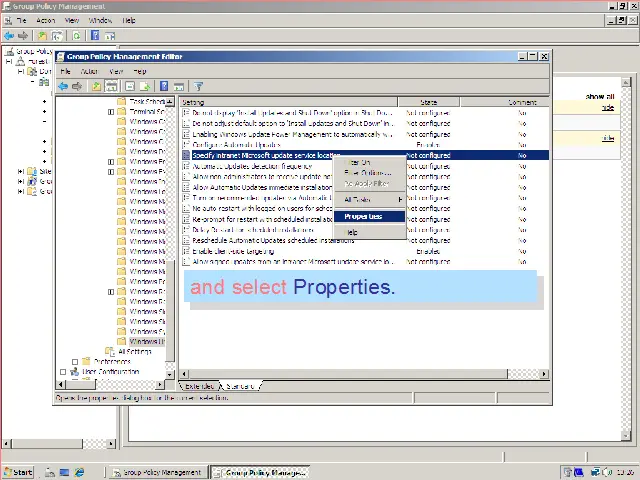The height and width of the screenshot is (480, 640).
Task: Sort by the Comment column header
Action: coord(504,102)
